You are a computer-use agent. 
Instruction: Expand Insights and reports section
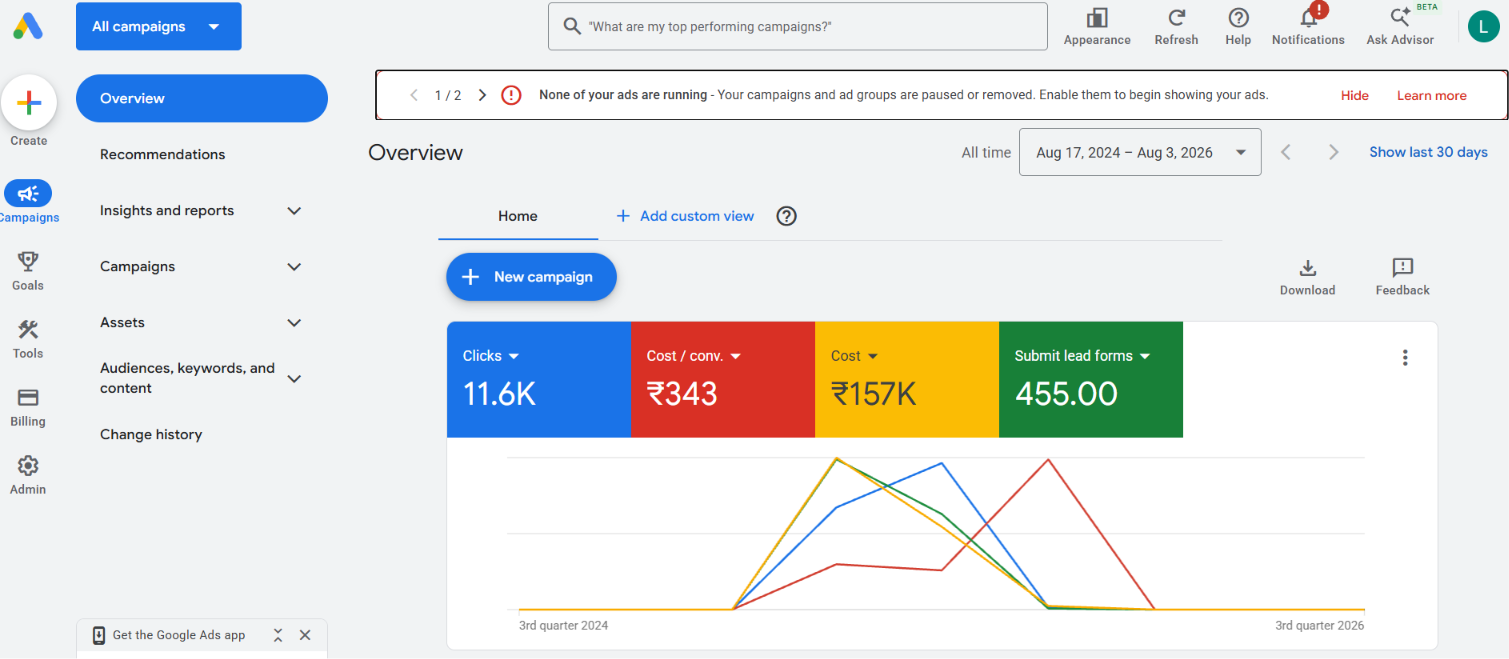click(x=294, y=211)
